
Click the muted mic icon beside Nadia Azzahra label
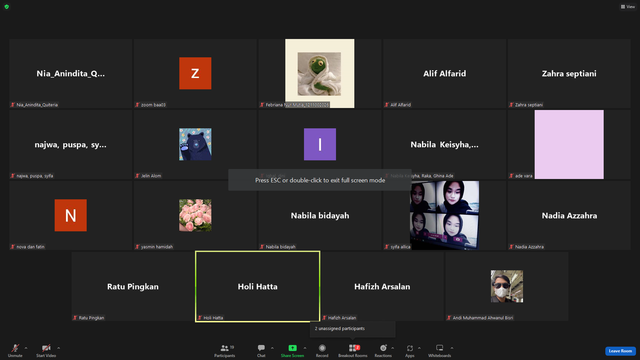tap(511, 247)
